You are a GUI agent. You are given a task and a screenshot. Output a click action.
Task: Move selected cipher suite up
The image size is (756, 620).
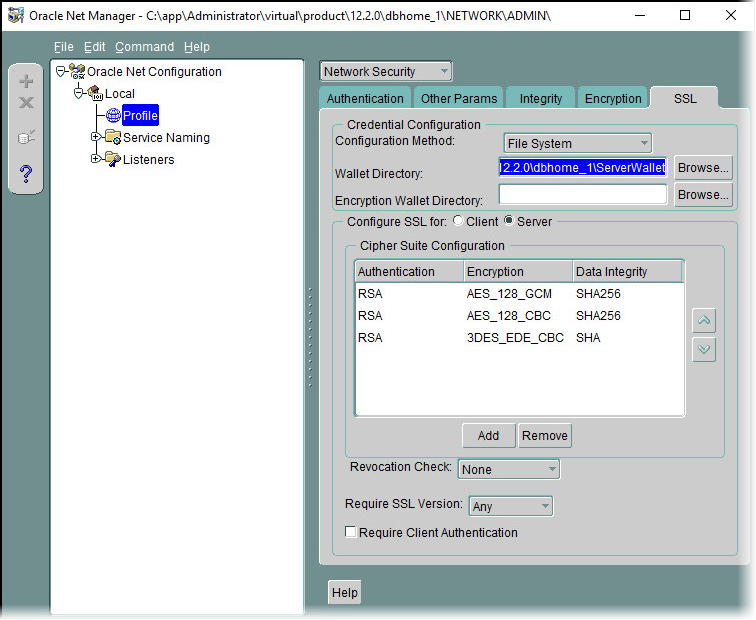tap(703, 320)
